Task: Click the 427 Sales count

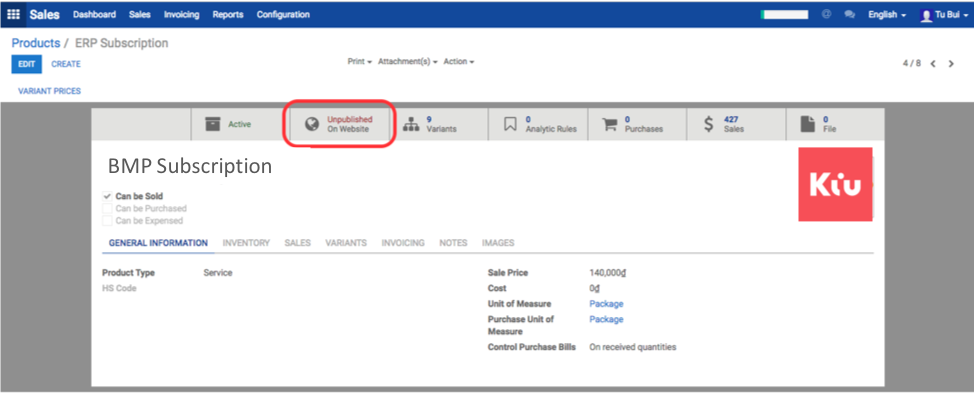Action: (x=731, y=119)
